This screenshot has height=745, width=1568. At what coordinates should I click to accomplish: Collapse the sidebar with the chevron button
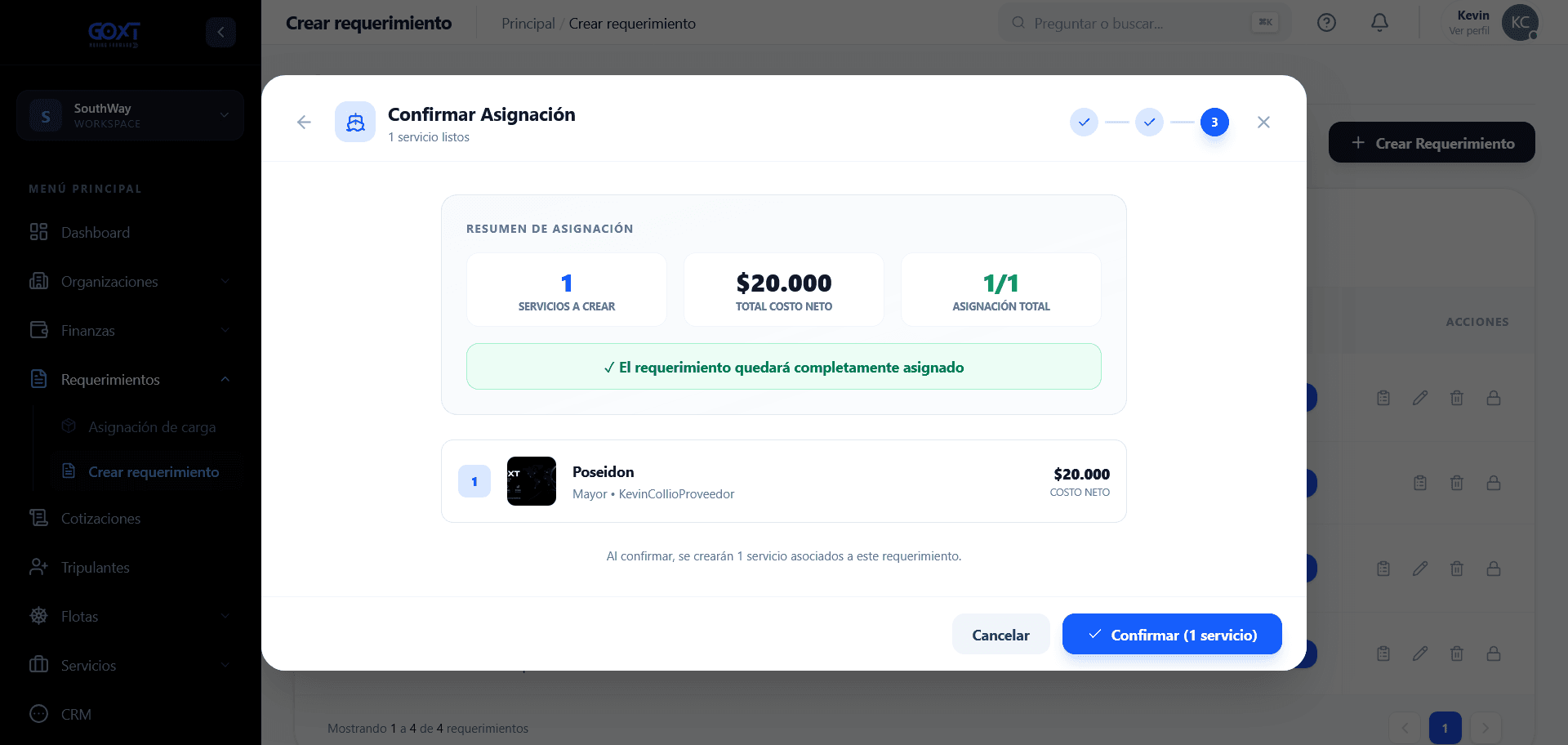[x=220, y=32]
